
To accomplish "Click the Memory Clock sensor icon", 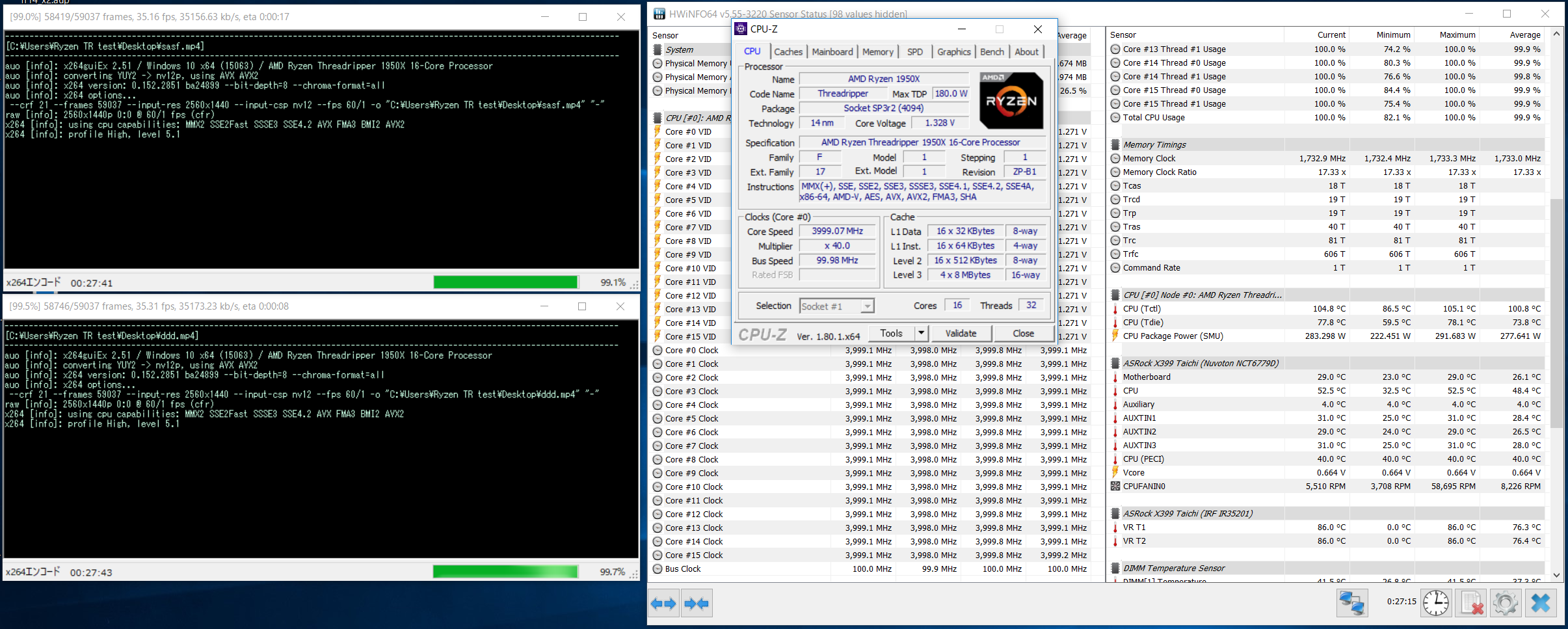I will pyautogui.click(x=1115, y=159).
